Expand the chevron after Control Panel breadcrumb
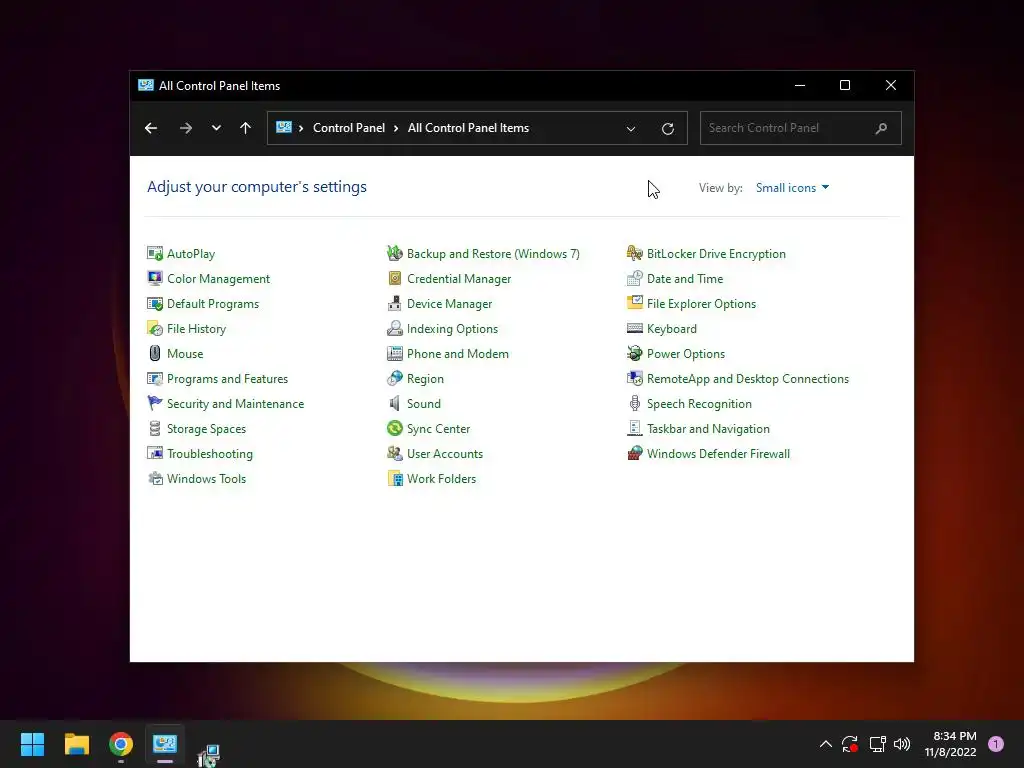This screenshot has width=1024, height=768. click(x=396, y=128)
